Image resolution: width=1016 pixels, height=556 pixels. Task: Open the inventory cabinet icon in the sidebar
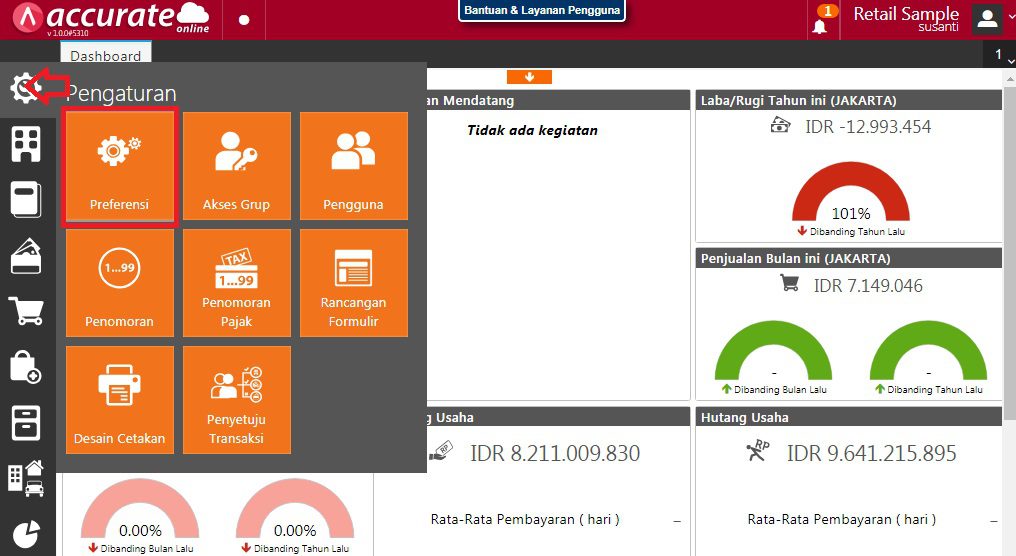(x=26, y=423)
